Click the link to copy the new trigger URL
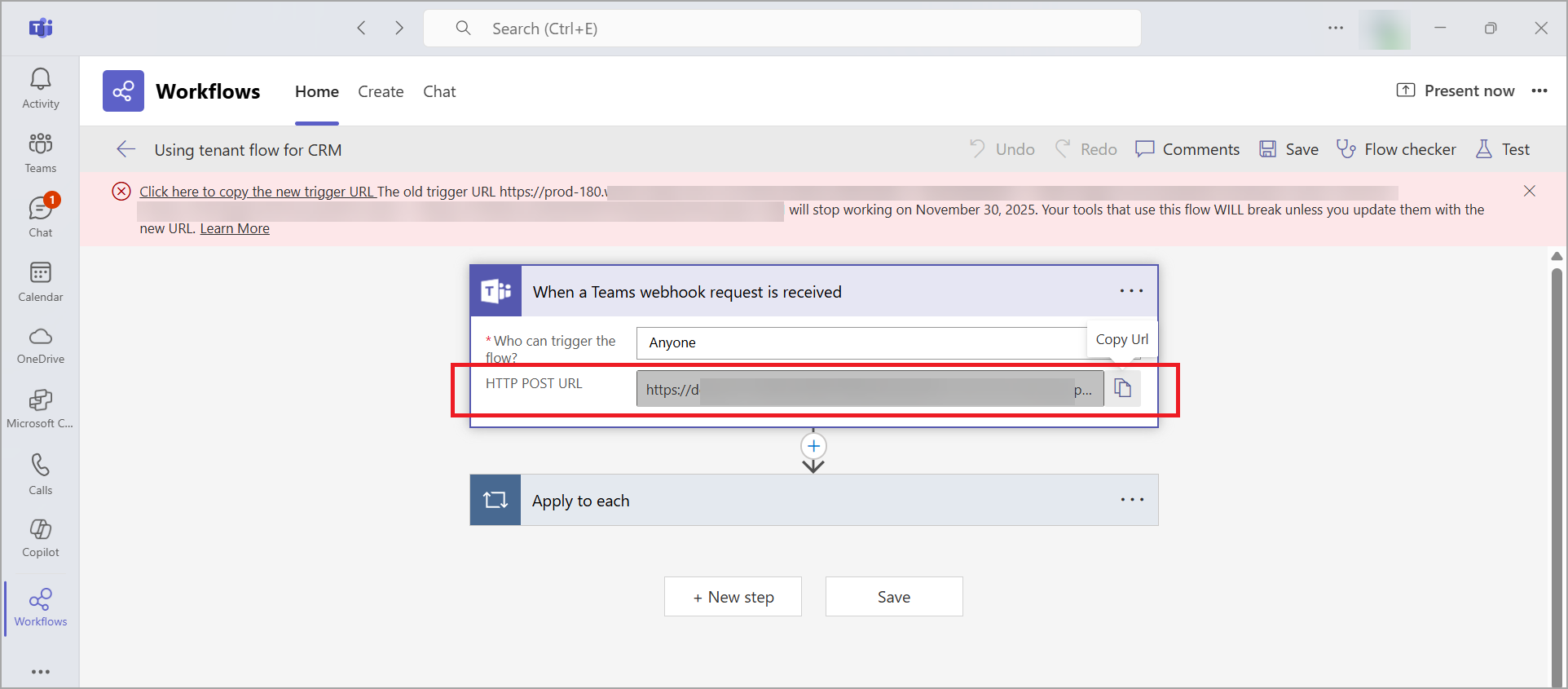Image resolution: width=1568 pixels, height=689 pixels. [257, 192]
